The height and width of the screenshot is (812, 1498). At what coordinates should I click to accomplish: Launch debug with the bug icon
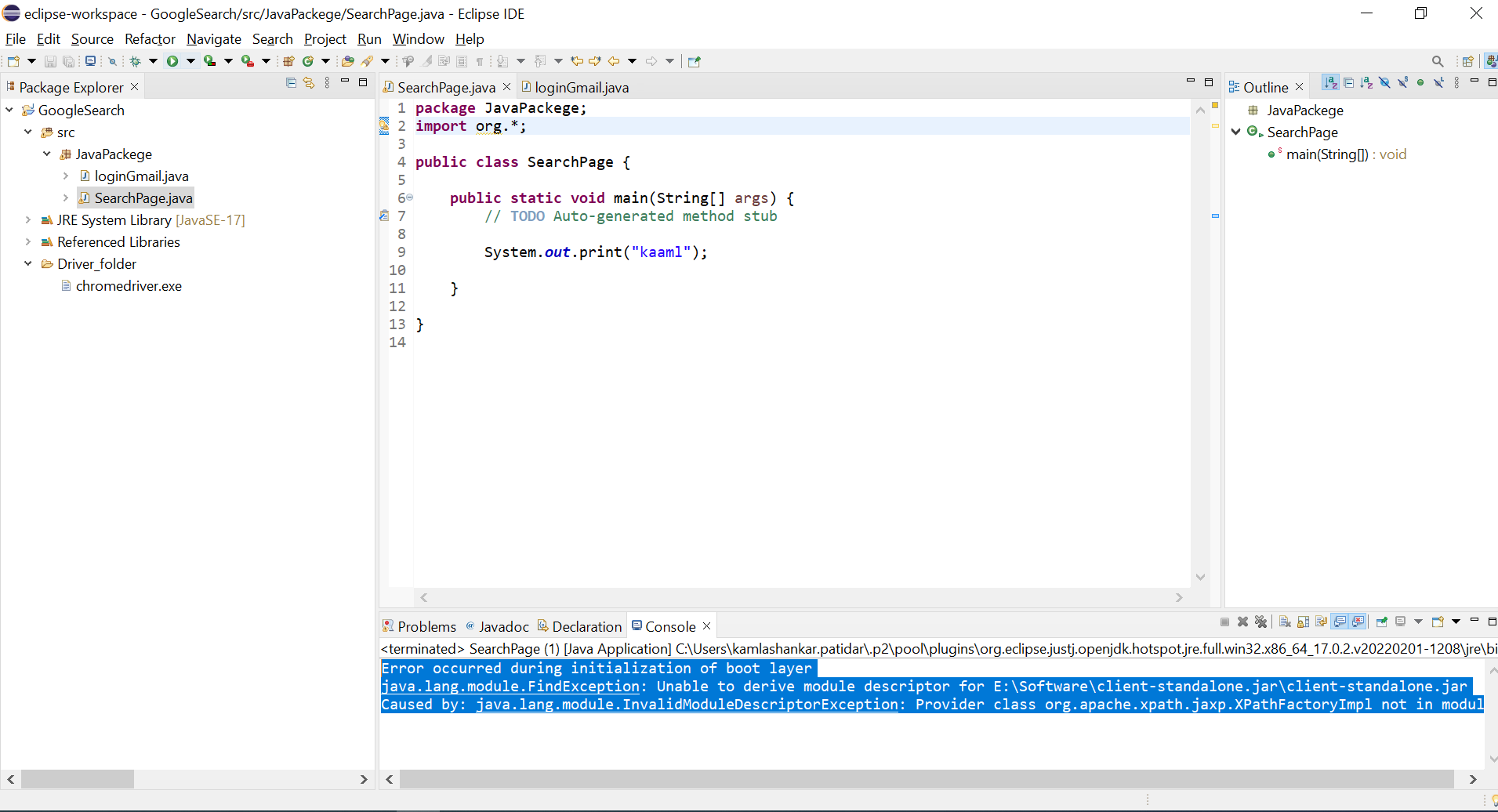pos(135,61)
